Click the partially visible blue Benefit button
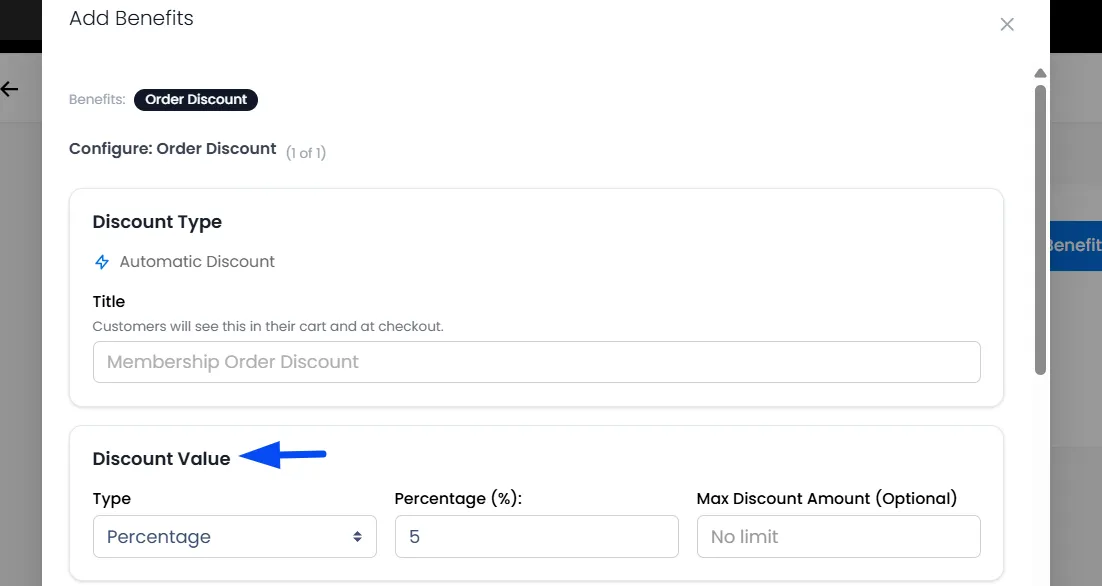This screenshot has height=586, width=1102. pyautogui.click(x=1075, y=245)
